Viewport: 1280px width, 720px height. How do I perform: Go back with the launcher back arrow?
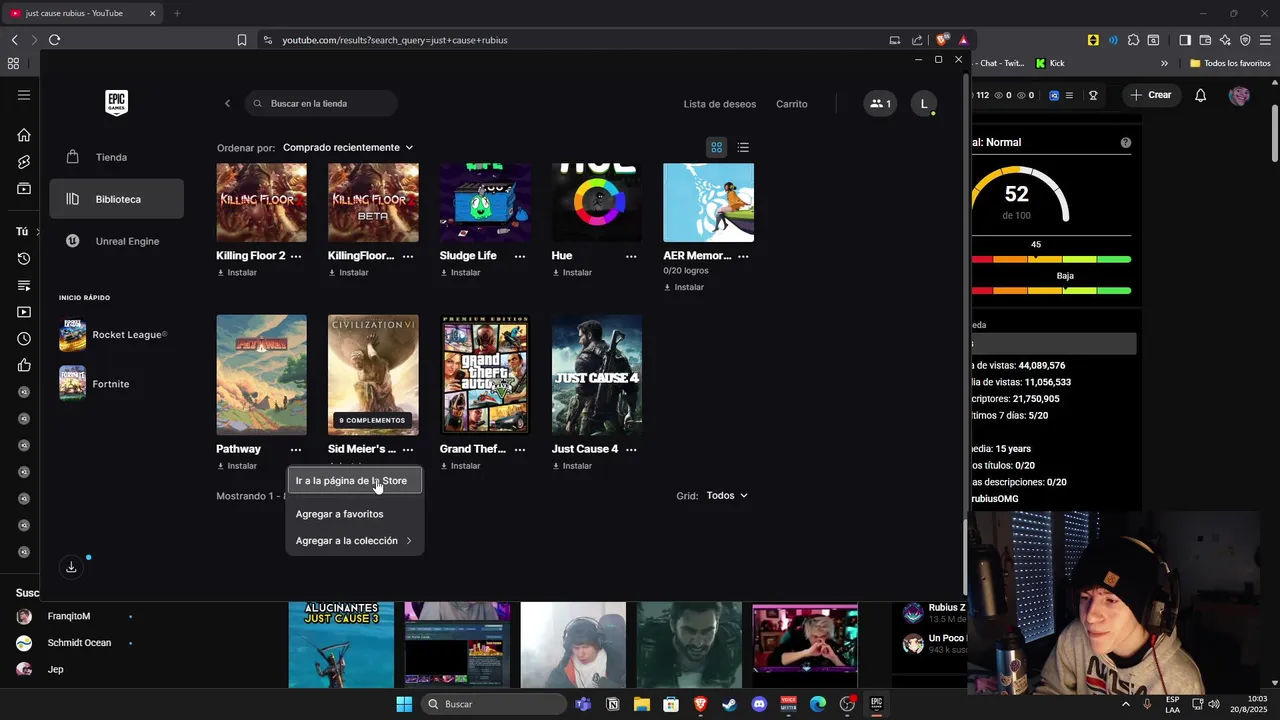tap(227, 104)
